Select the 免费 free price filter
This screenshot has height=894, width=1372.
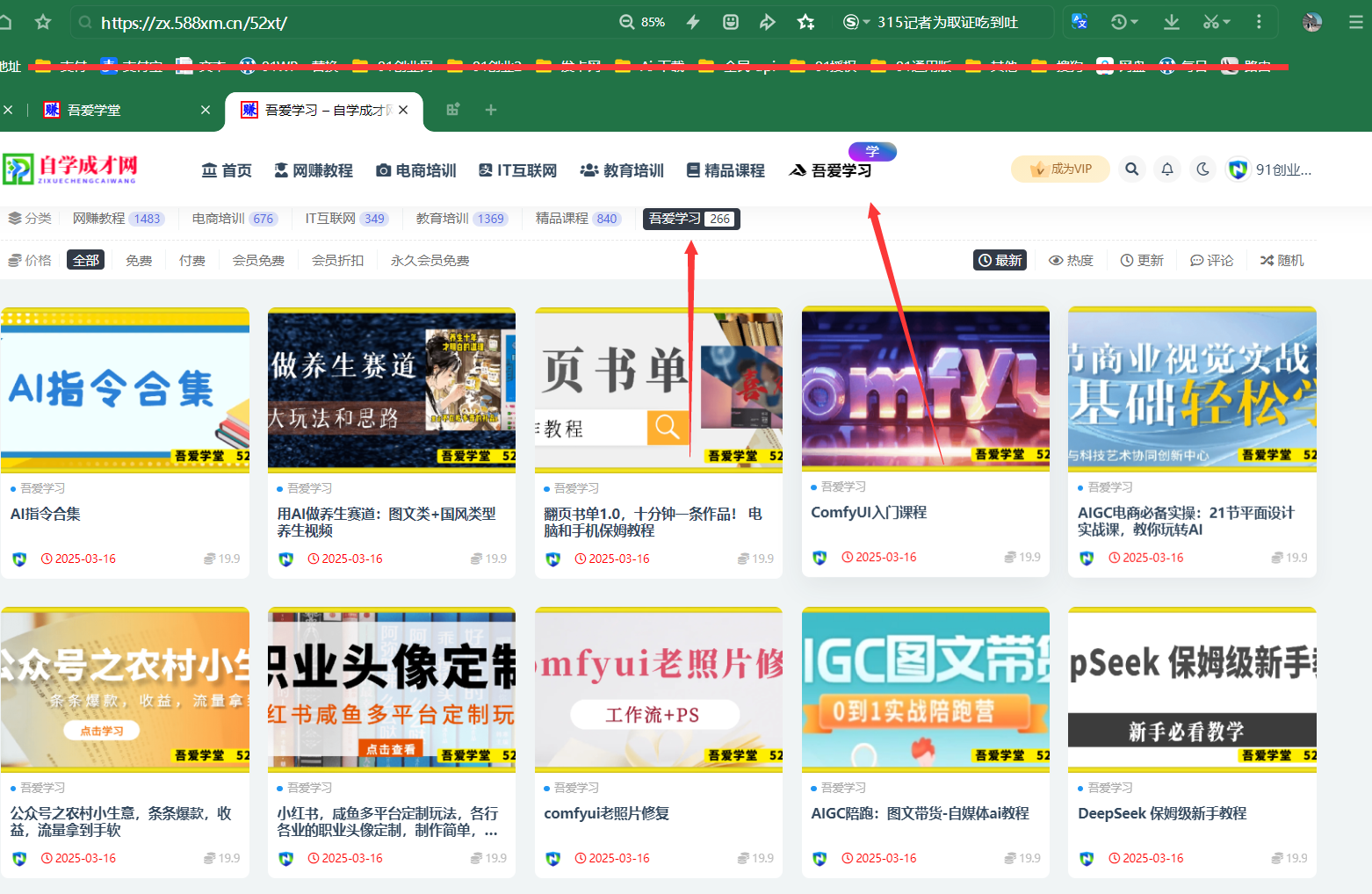(139, 259)
